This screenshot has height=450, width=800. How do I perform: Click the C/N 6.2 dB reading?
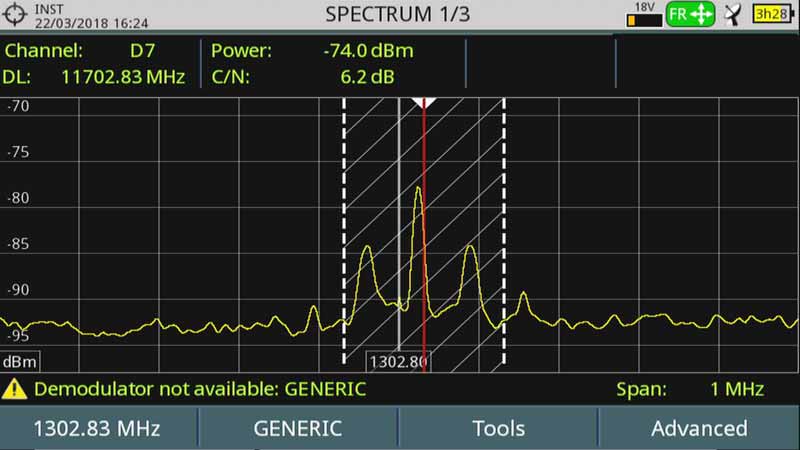pyautogui.click(x=367, y=77)
